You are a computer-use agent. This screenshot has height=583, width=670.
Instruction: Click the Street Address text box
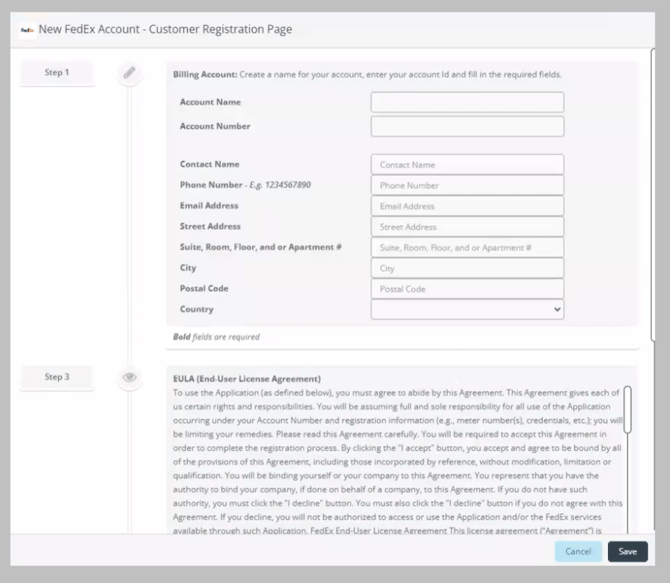(467, 227)
